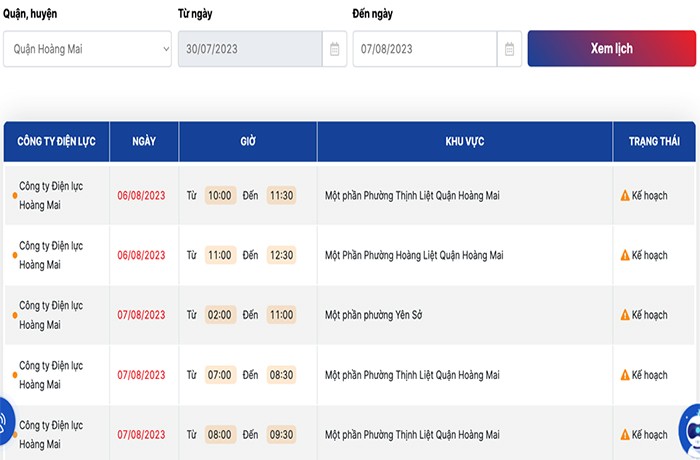Viewport: 700px width, 460px height.
Task: Click warning icon in Yên Sở row
Action: point(625,315)
